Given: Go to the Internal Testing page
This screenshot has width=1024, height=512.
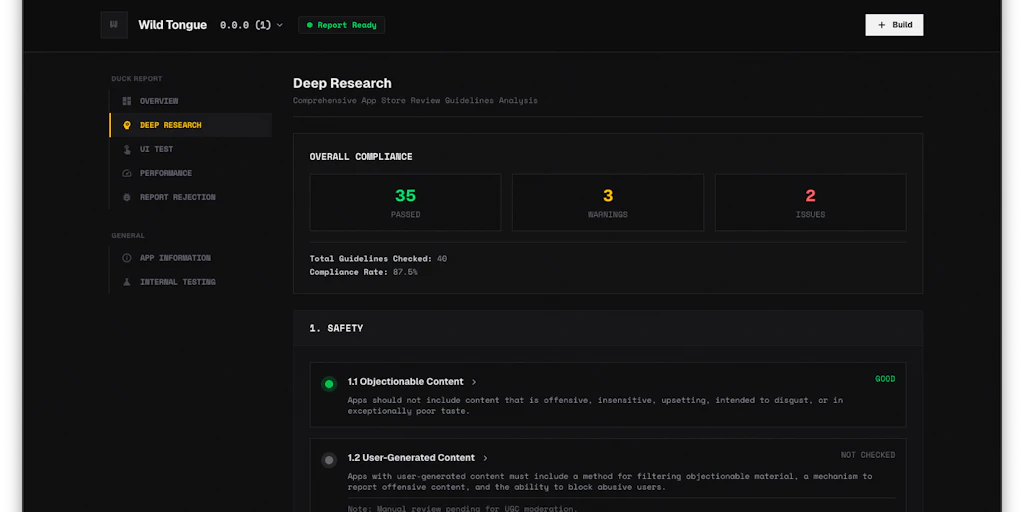Looking at the screenshot, I should coord(177,282).
